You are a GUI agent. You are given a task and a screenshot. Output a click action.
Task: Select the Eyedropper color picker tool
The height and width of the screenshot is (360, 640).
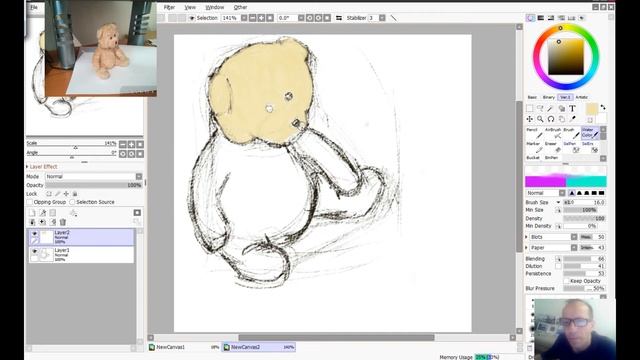pos(572,119)
